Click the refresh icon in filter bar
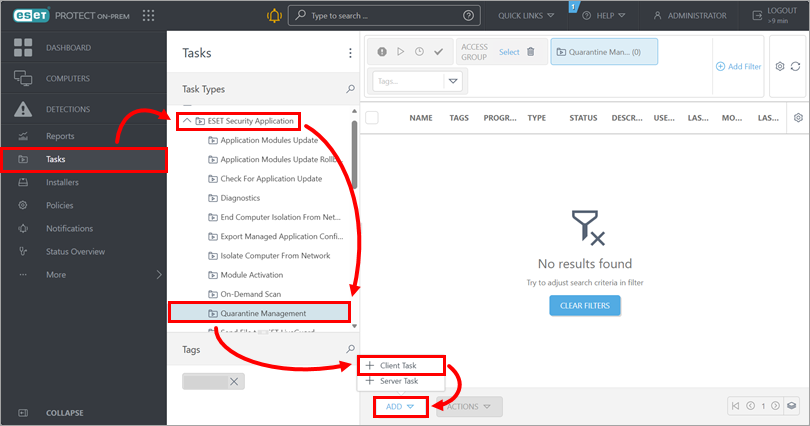Screen dimensions: 810x426 click(795, 66)
